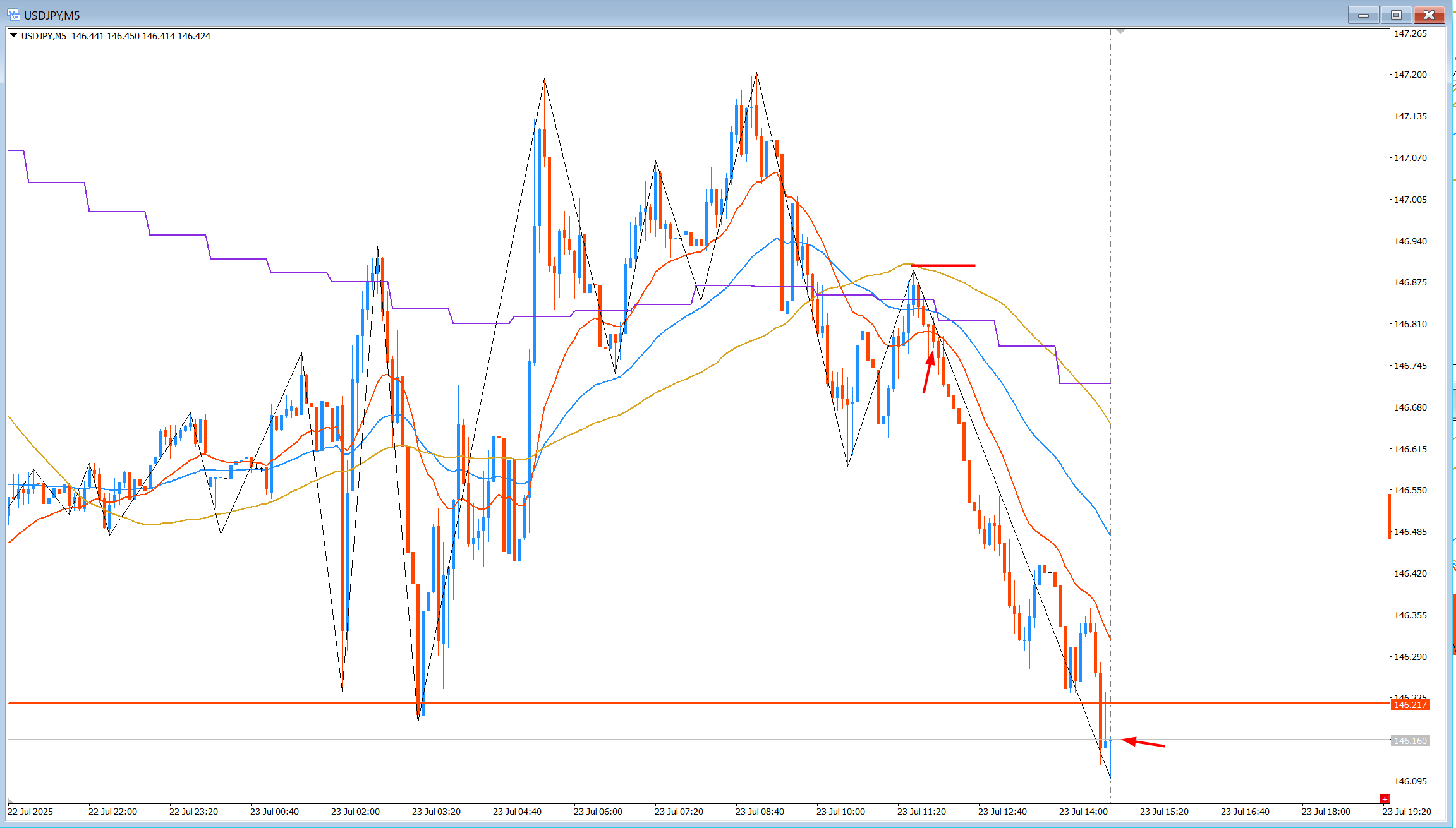Click the 146.615 label on price scale
Screen dimensions: 1456x828
coord(1410,449)
